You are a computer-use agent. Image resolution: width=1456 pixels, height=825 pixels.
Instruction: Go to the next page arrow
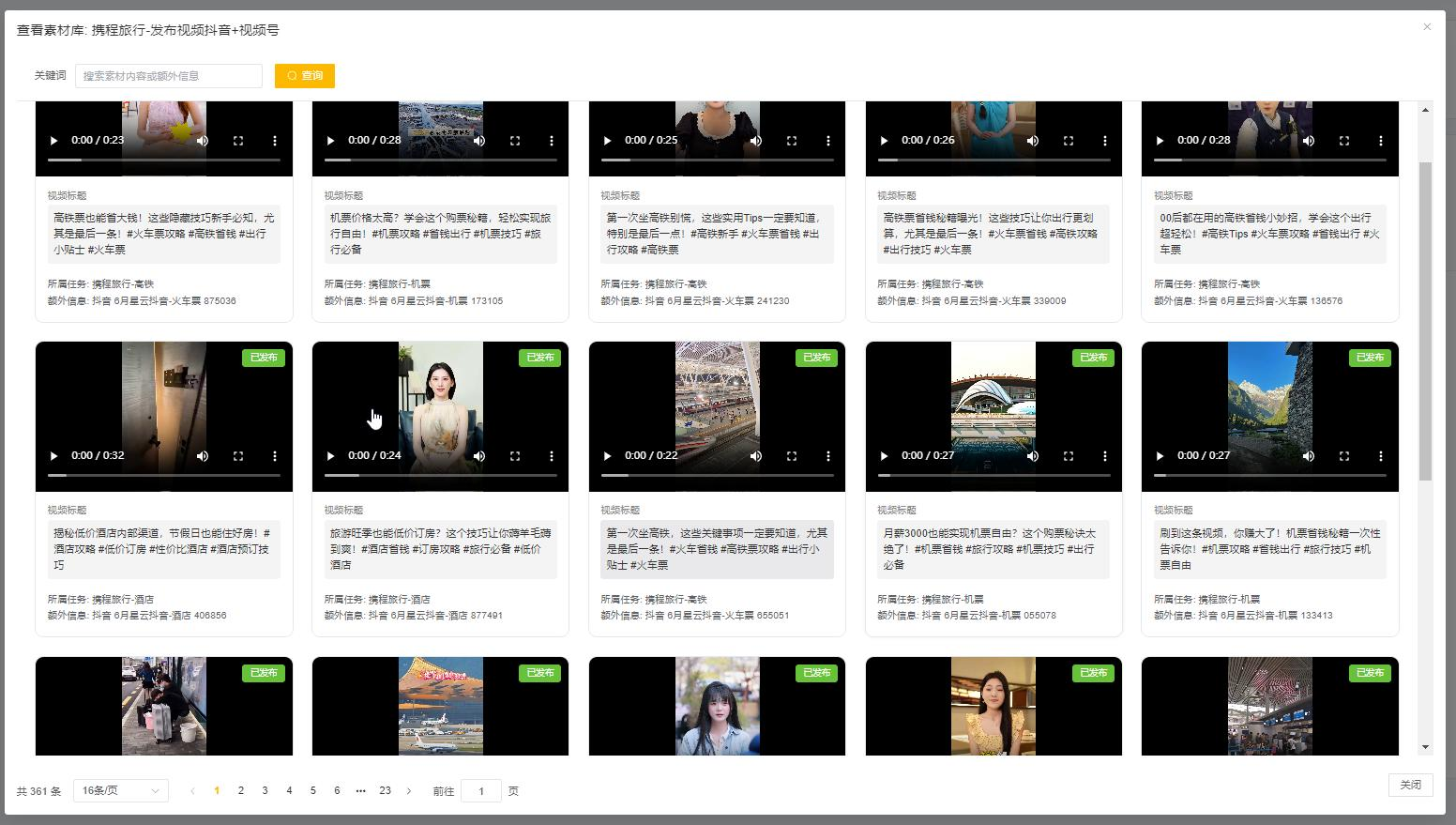pyautogui.click(x=409, y=791)
